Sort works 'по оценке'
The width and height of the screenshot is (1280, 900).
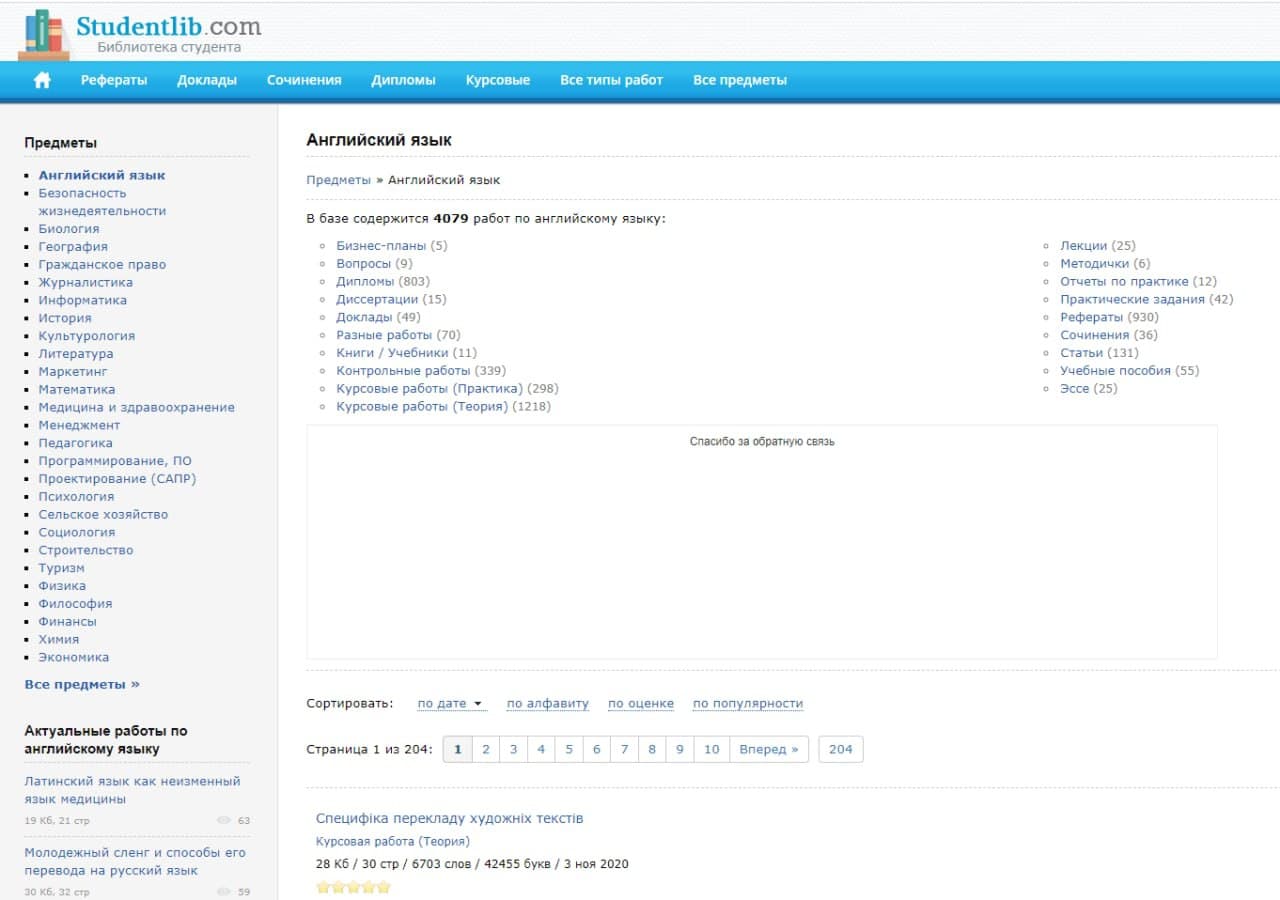[641, 703]
